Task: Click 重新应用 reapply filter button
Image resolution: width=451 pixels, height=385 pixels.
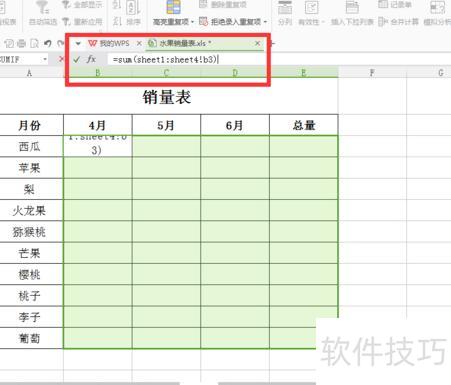Action: [x=83, y=22]
